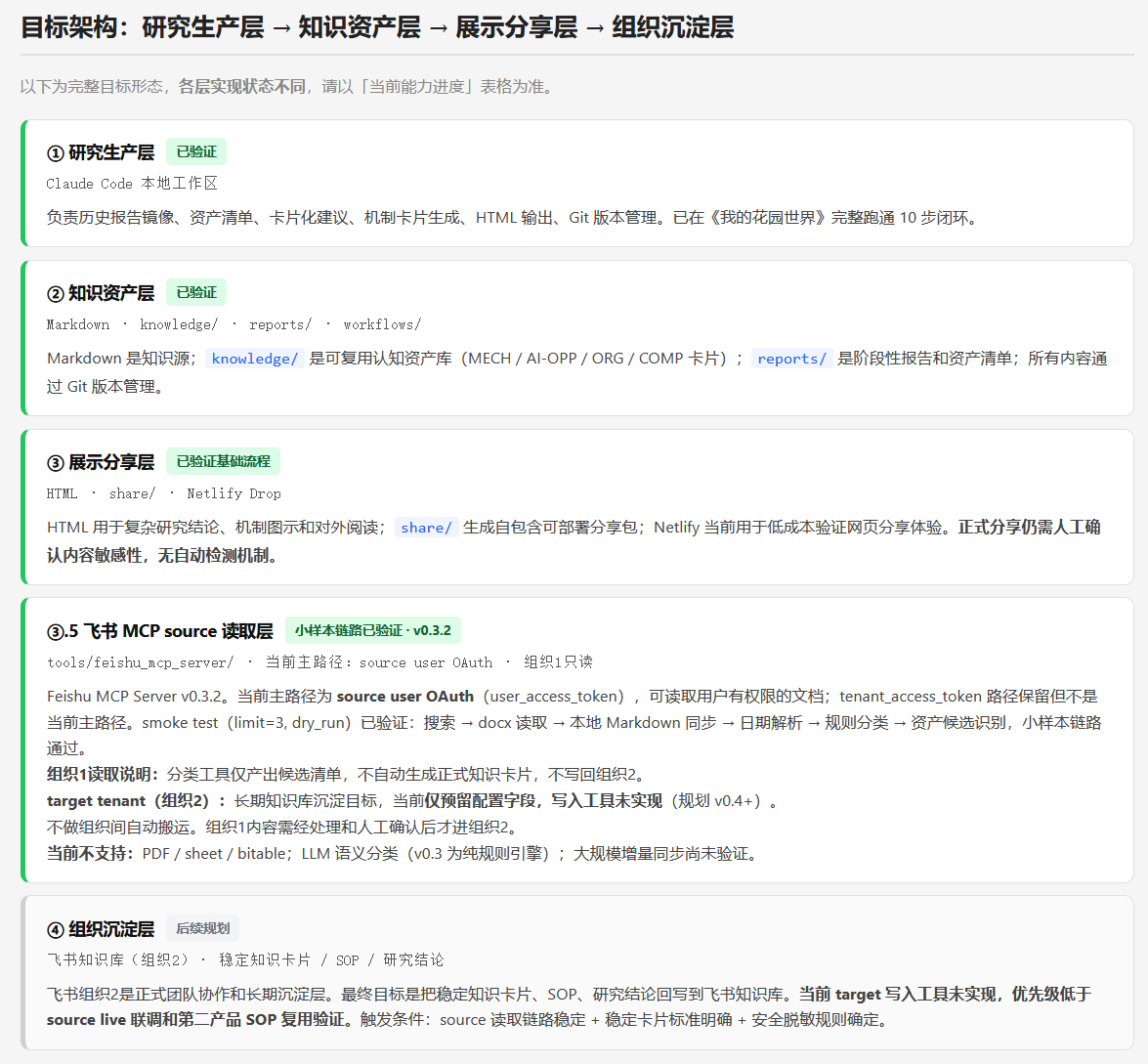Click the main heading 目标架构
Screen dimensions: 1148x1064
click(377, 27)
